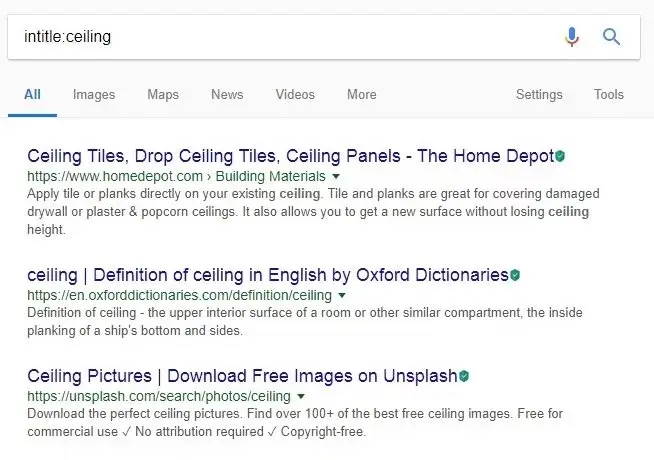The height and width of the screenshot is (460, 654).
Task: Open the Unsplash Ceiling Pictures result
Action: click(x=242, y=376)
